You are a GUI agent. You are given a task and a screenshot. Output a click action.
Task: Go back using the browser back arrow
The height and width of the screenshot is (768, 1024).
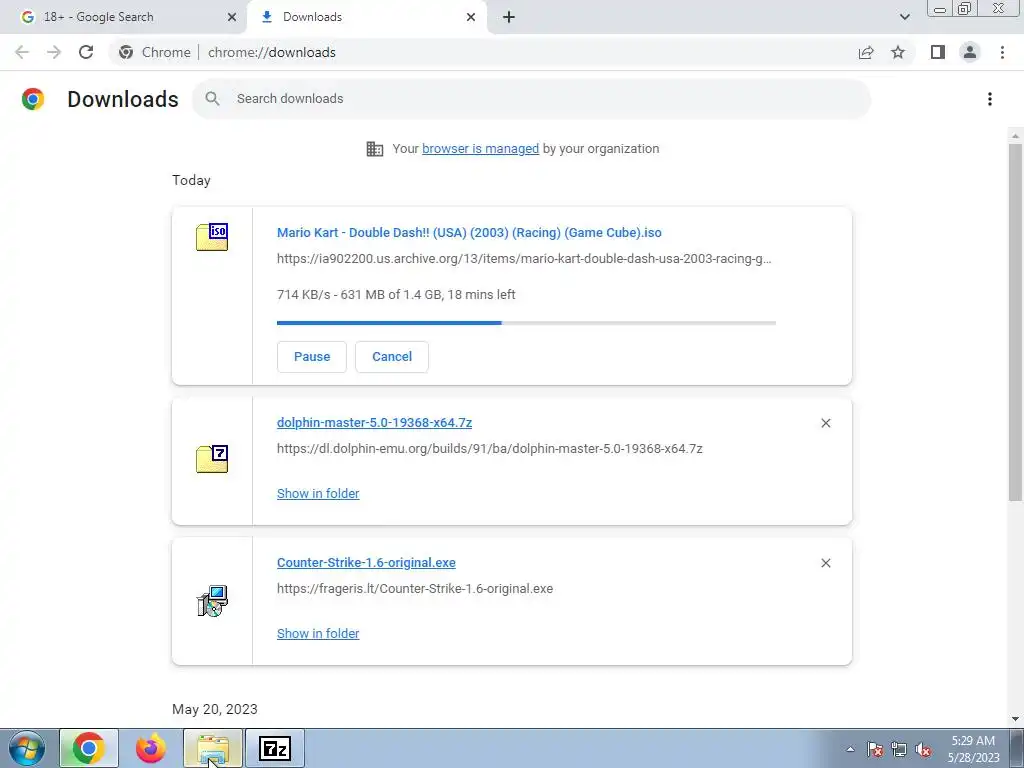click(22, 52)
